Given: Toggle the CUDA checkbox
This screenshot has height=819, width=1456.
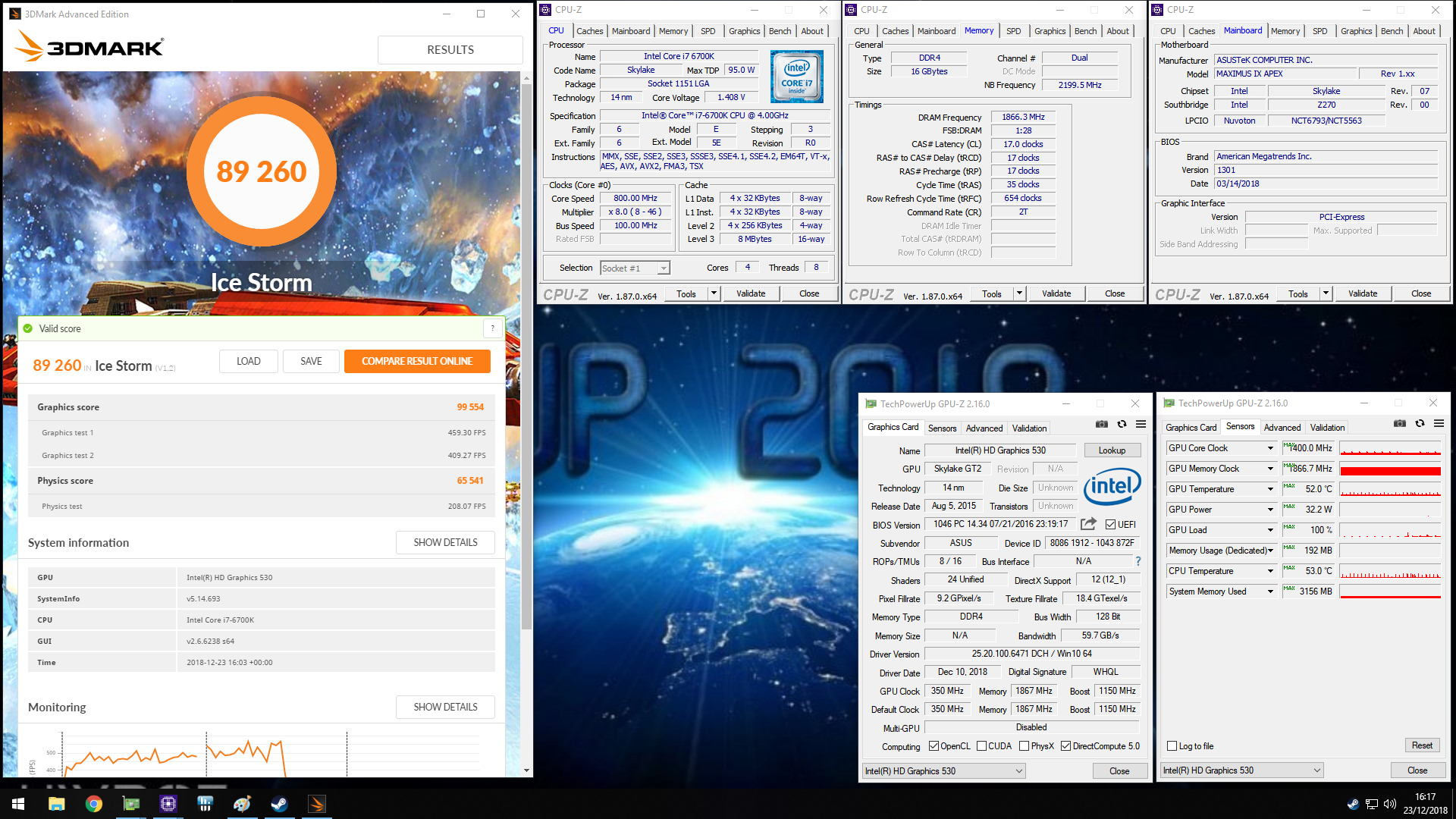Looking at the screenshot, I should [981, 746].
